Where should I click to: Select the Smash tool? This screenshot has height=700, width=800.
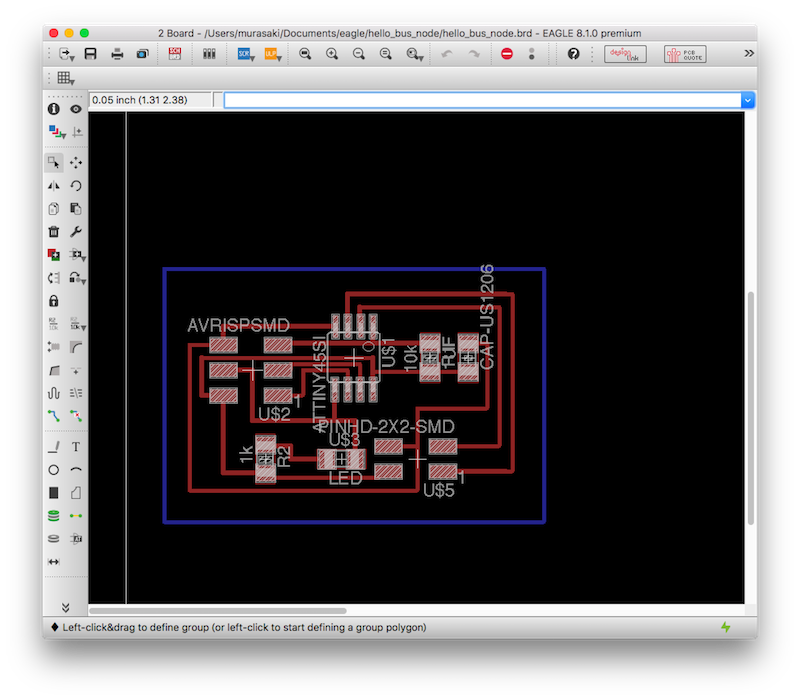click(54, 347)
